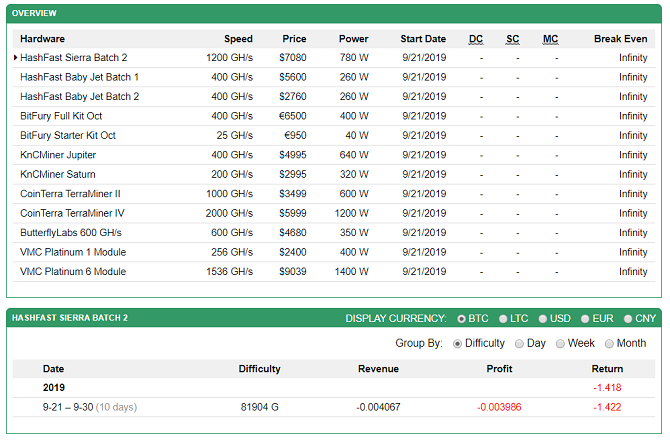This screenshot has width=670, height=442.
Task: Click the 2019 year group row
Action: 334,388
